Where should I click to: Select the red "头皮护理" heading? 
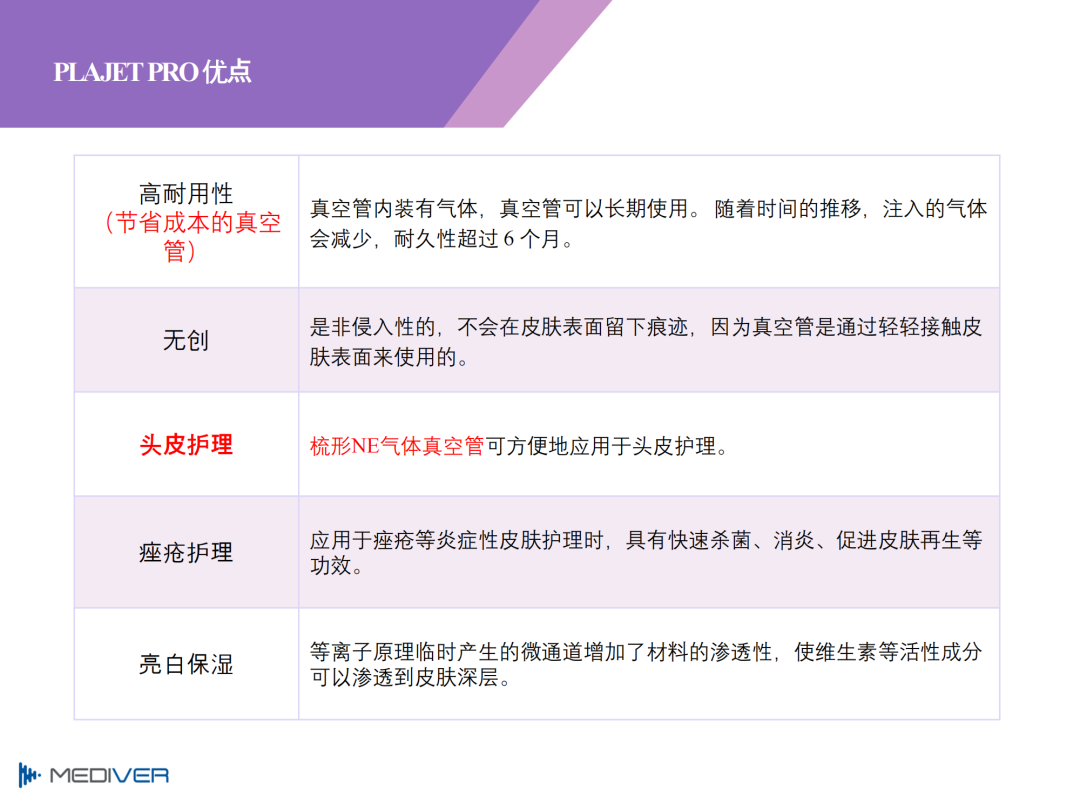click(186, 444)
